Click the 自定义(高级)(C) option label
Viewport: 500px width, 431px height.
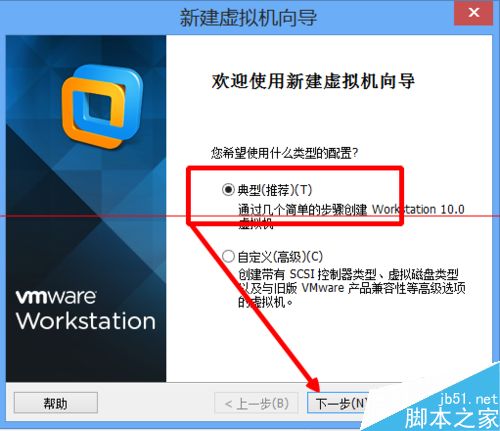280,257
